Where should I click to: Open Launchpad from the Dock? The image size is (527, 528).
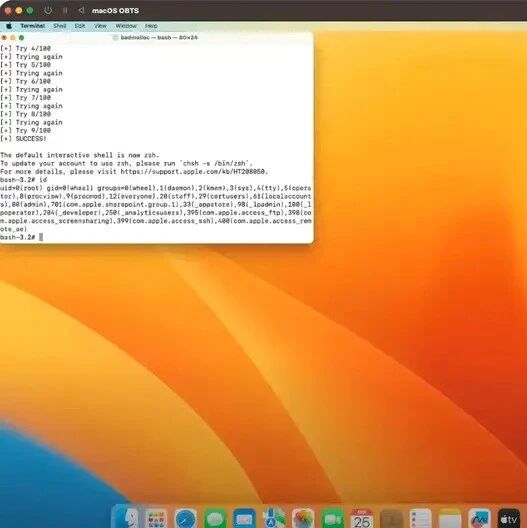pyautogui.click(x=156, y=518)
